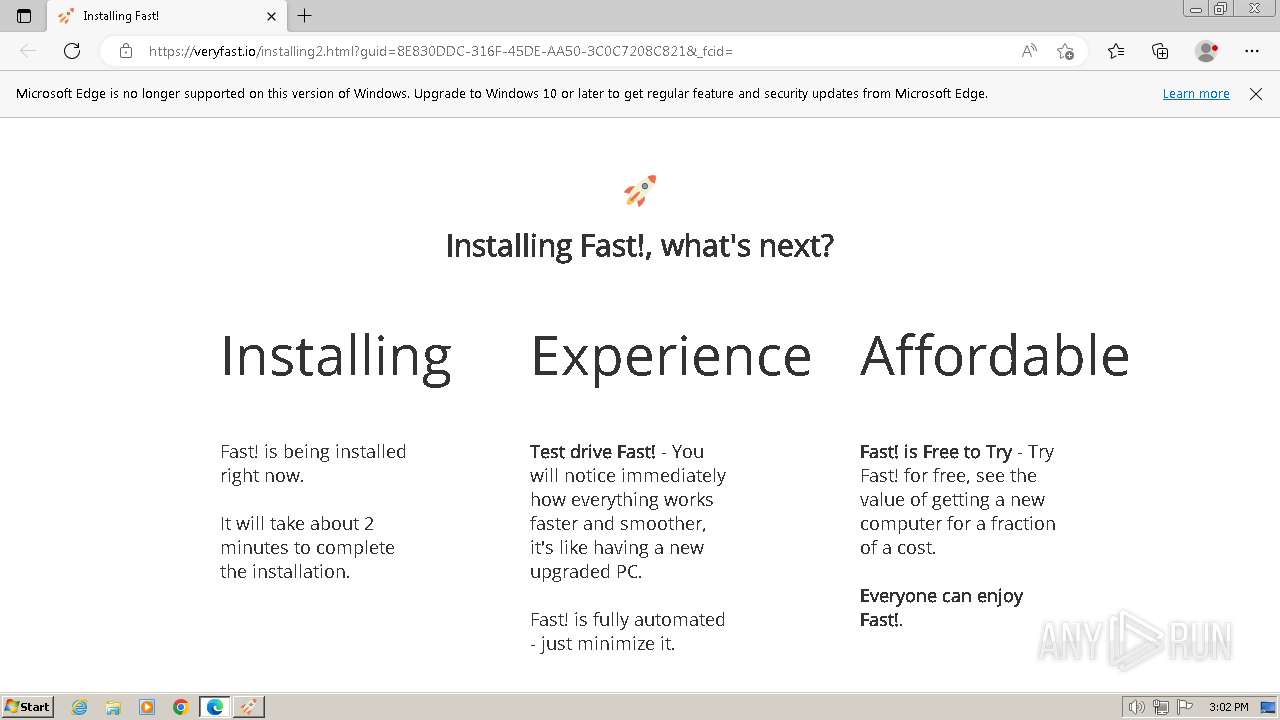This screenshot has height=720, width=1280.
Task: Open Read aloud icon in address bar
Action: click(1029, 51)
